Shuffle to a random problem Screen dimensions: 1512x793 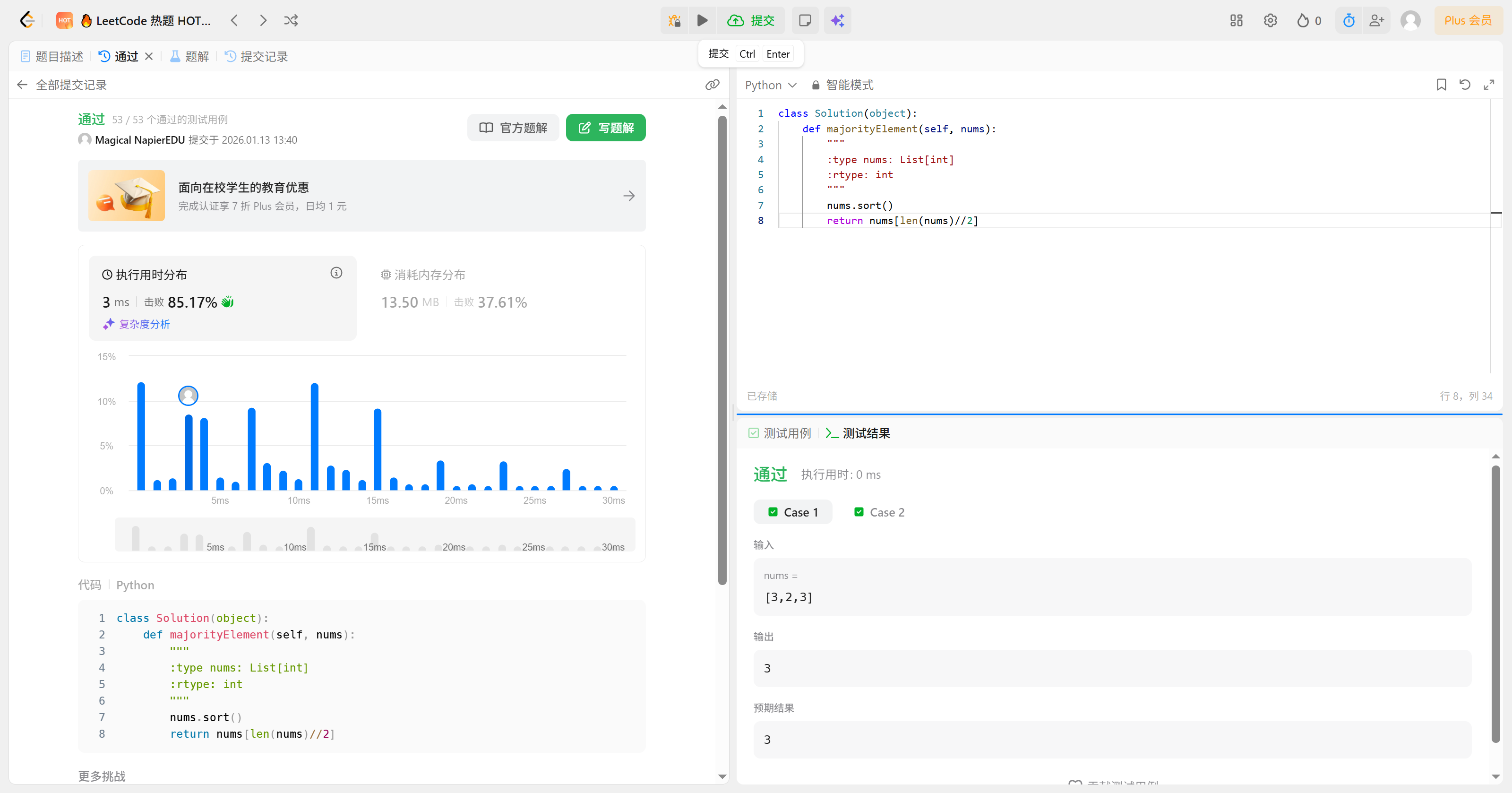click(291, 20)
